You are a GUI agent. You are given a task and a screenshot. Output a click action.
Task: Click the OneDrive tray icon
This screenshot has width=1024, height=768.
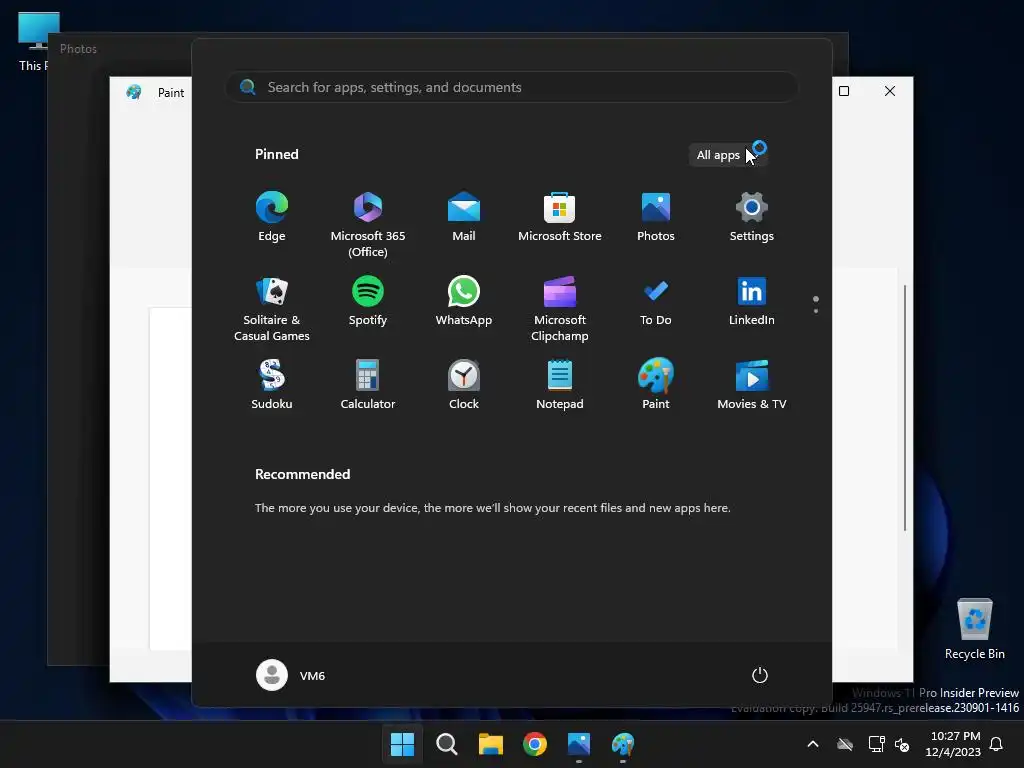[845, 744]
